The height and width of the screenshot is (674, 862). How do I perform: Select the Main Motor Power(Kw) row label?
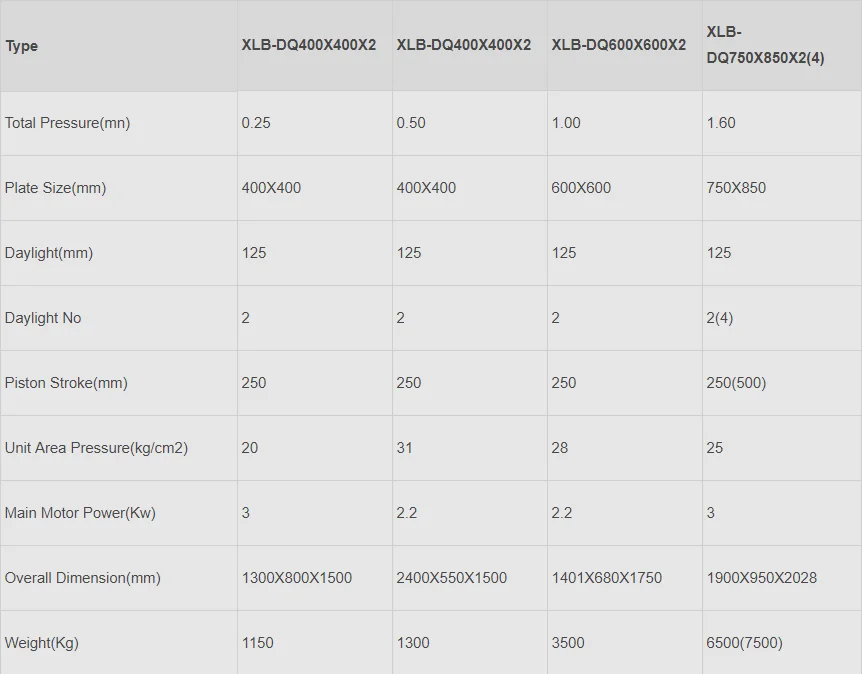pos(80,513)
